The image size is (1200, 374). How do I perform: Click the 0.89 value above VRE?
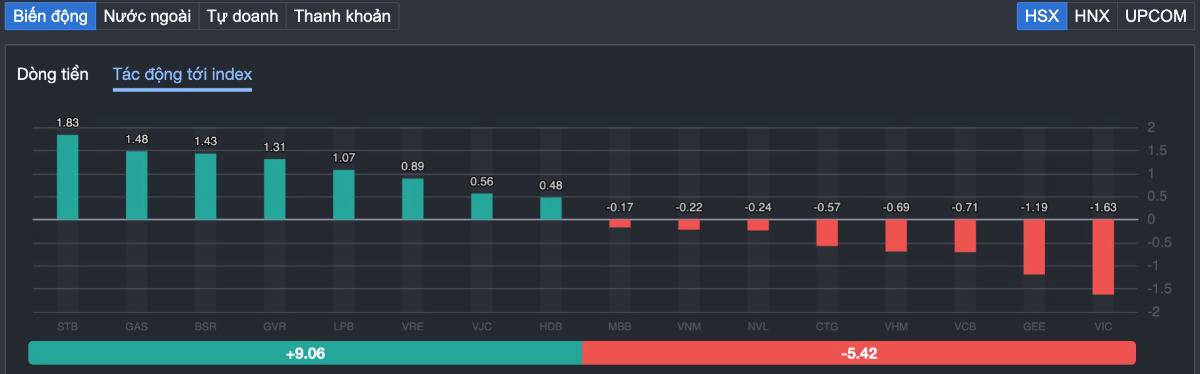click(x=413, y=166)
